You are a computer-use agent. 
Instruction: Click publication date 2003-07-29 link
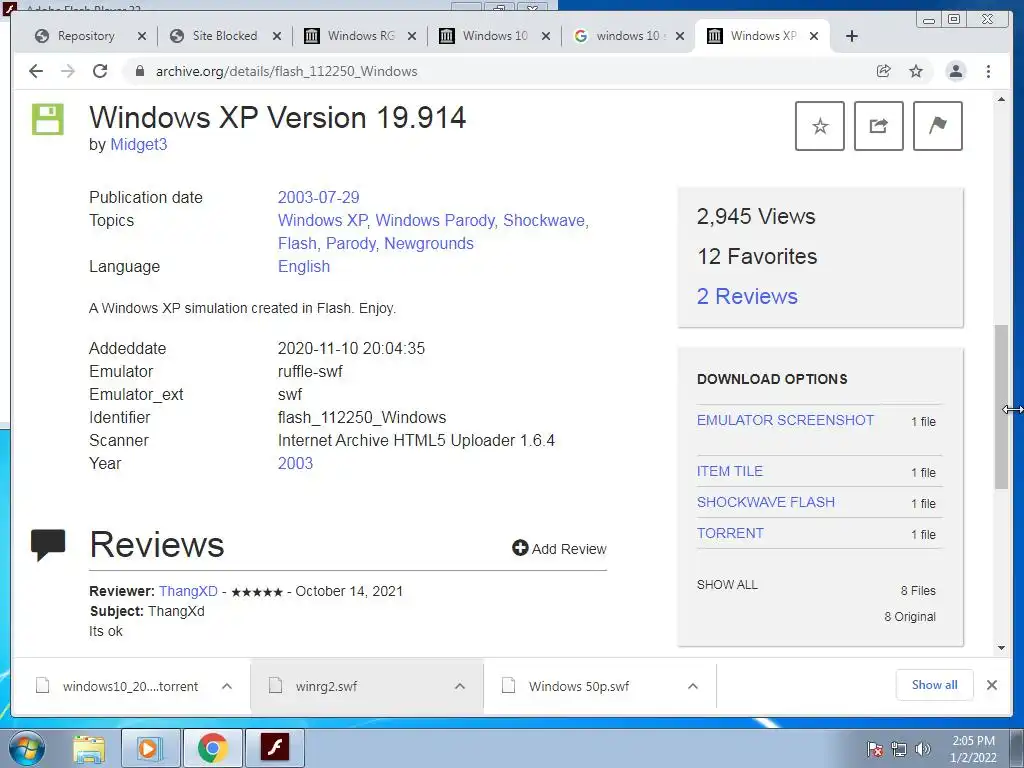pos(319,197)
